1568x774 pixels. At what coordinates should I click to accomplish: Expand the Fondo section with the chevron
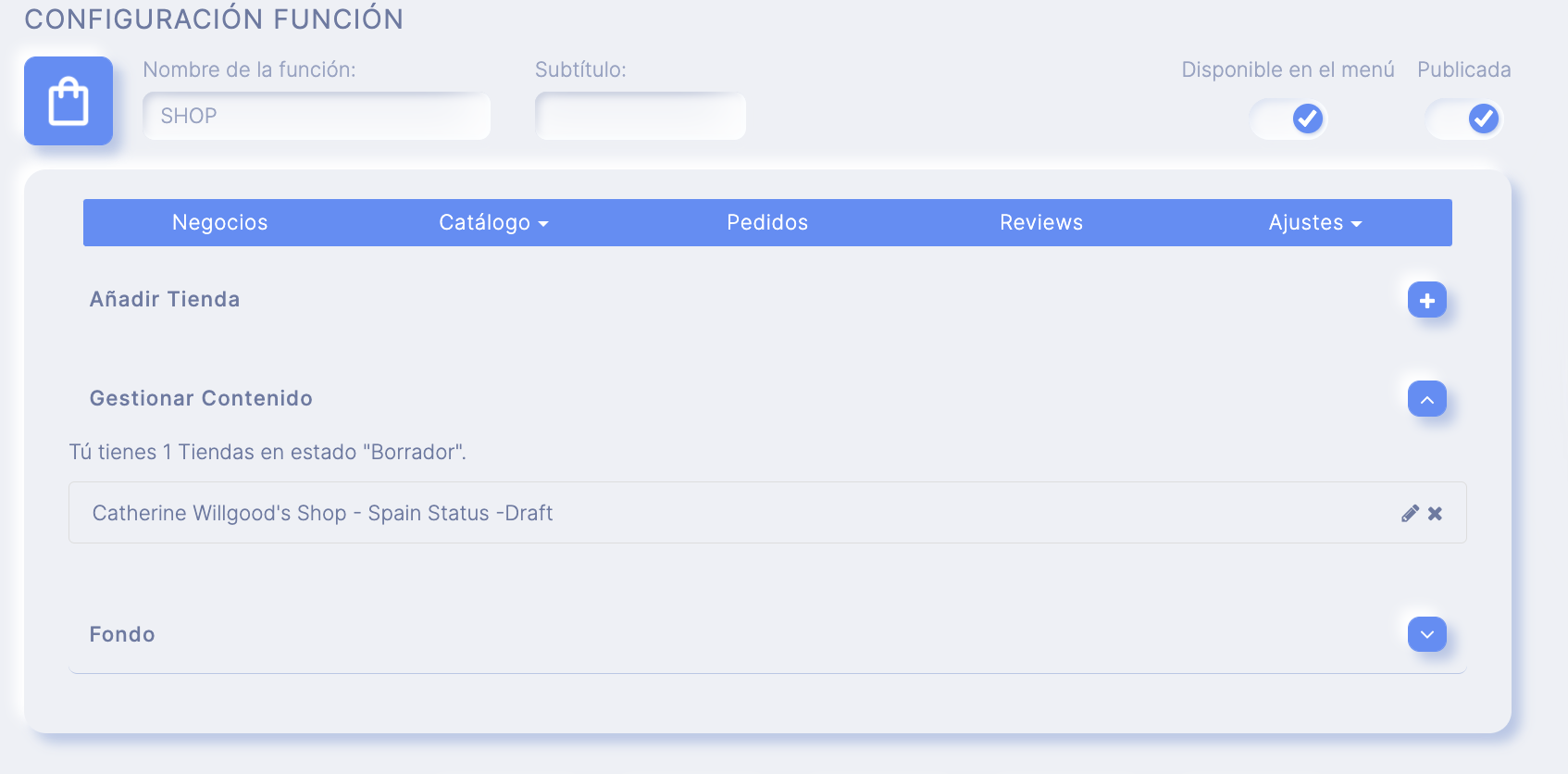(1426, 634)
